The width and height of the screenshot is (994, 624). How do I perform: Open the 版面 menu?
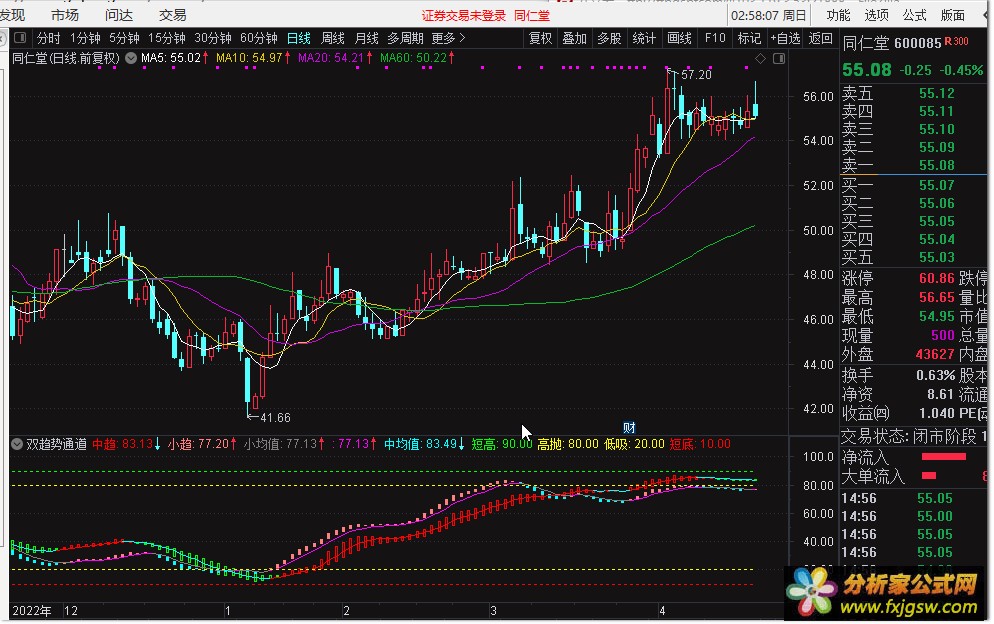pyautogui.click(x=953, y=15)
